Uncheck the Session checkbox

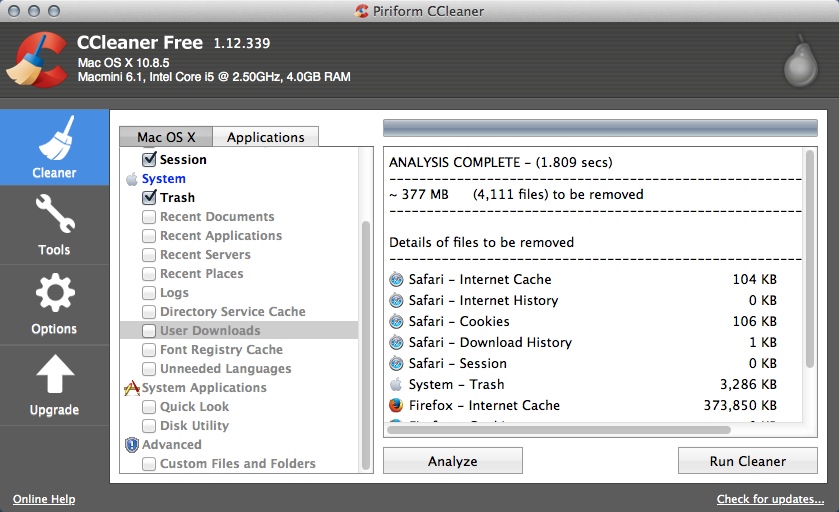pos(149,160)
